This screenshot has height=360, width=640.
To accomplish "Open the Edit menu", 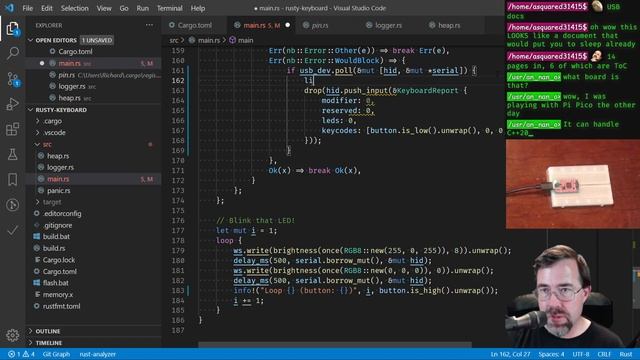I will [x=47, y=8].
